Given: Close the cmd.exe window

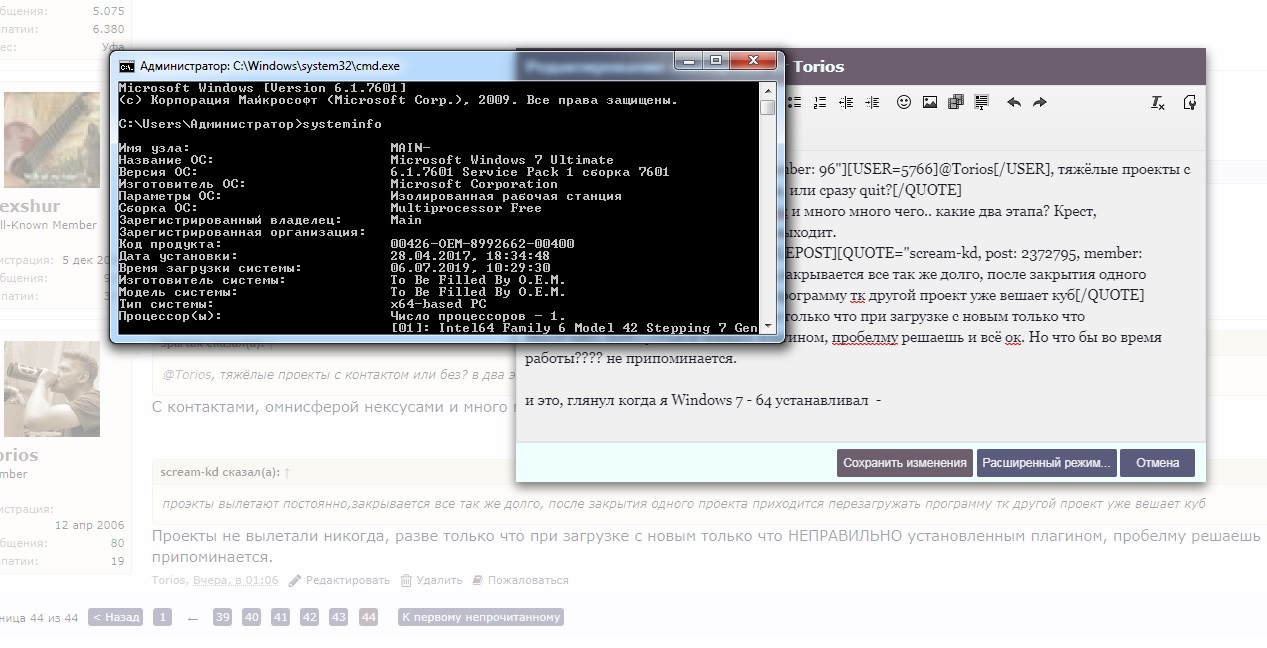Looking at the screenshot, I should 754,61.
